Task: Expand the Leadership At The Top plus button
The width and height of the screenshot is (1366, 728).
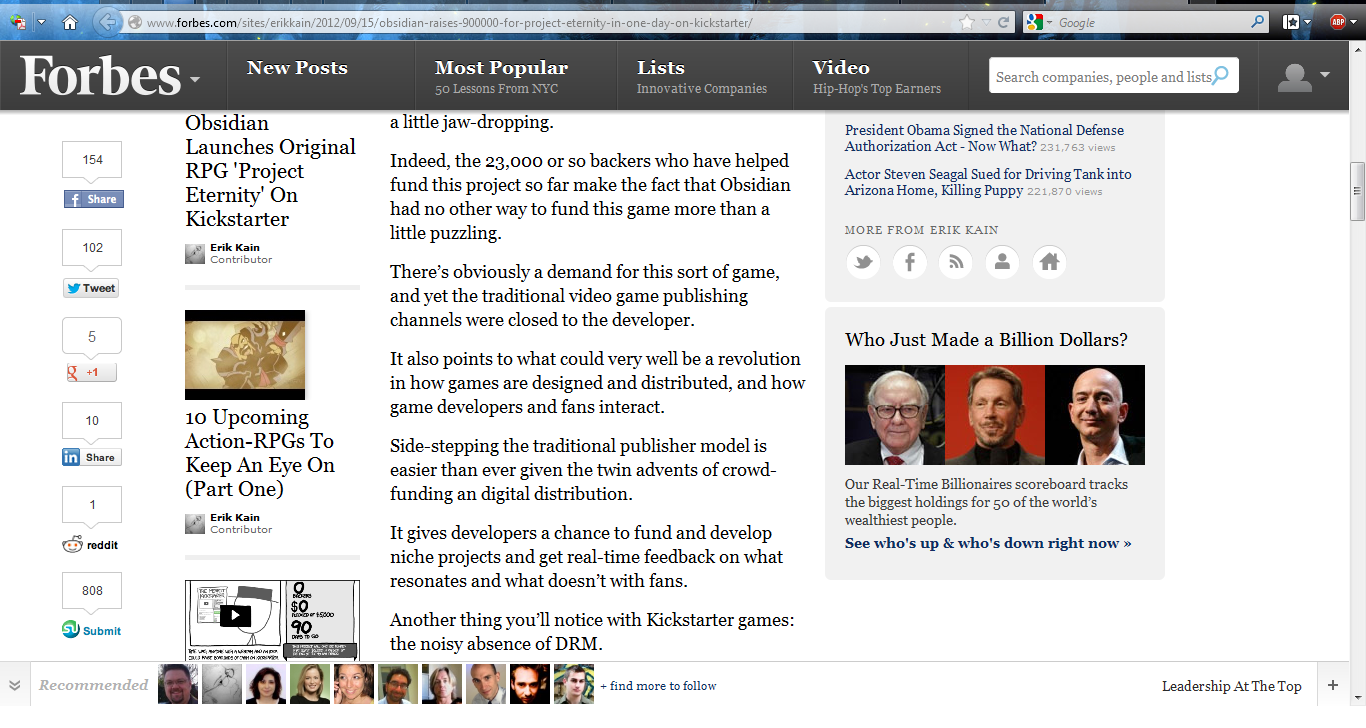Action: click(x=1333, y=685)
